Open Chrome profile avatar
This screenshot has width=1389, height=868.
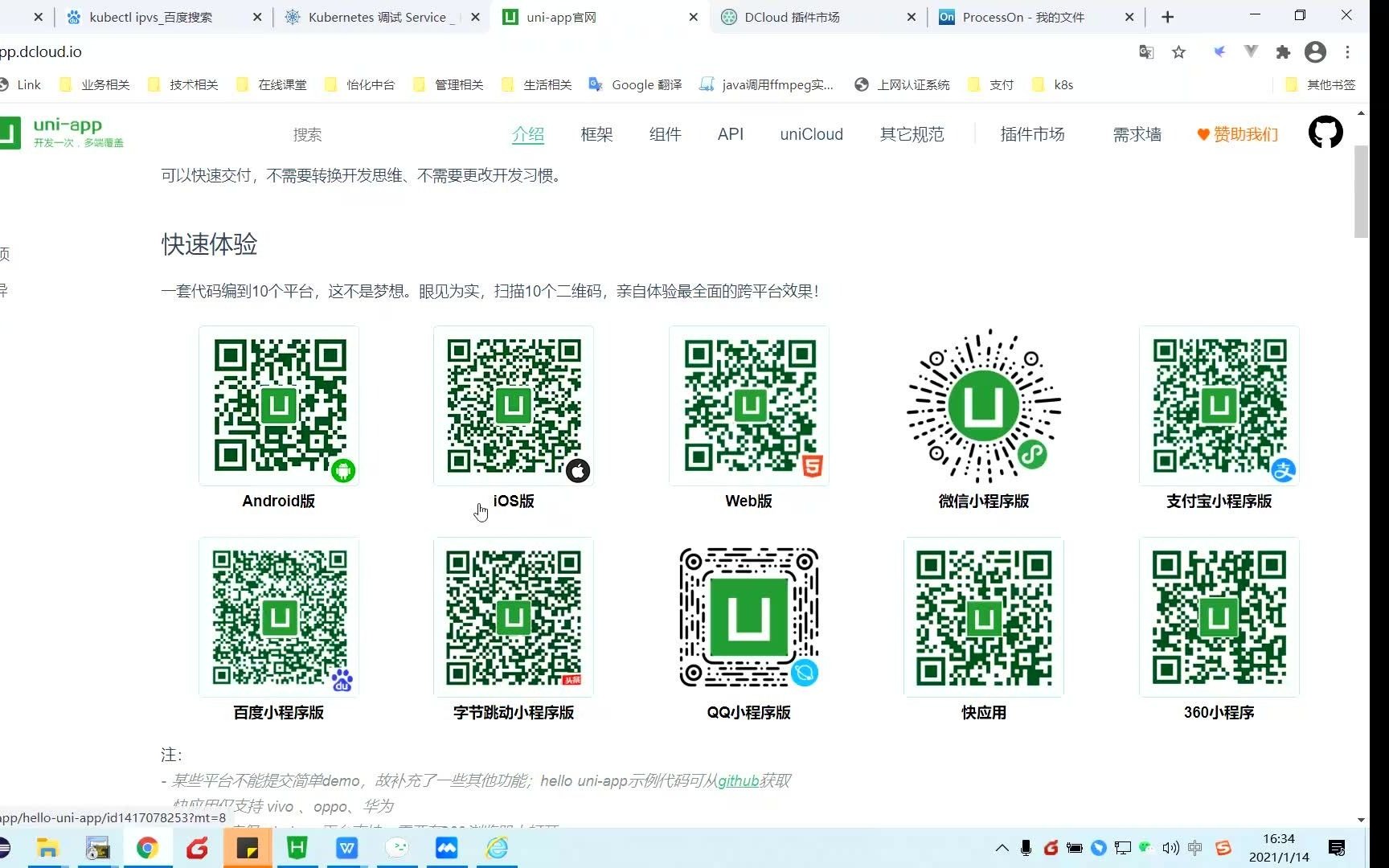[1315, 52]
